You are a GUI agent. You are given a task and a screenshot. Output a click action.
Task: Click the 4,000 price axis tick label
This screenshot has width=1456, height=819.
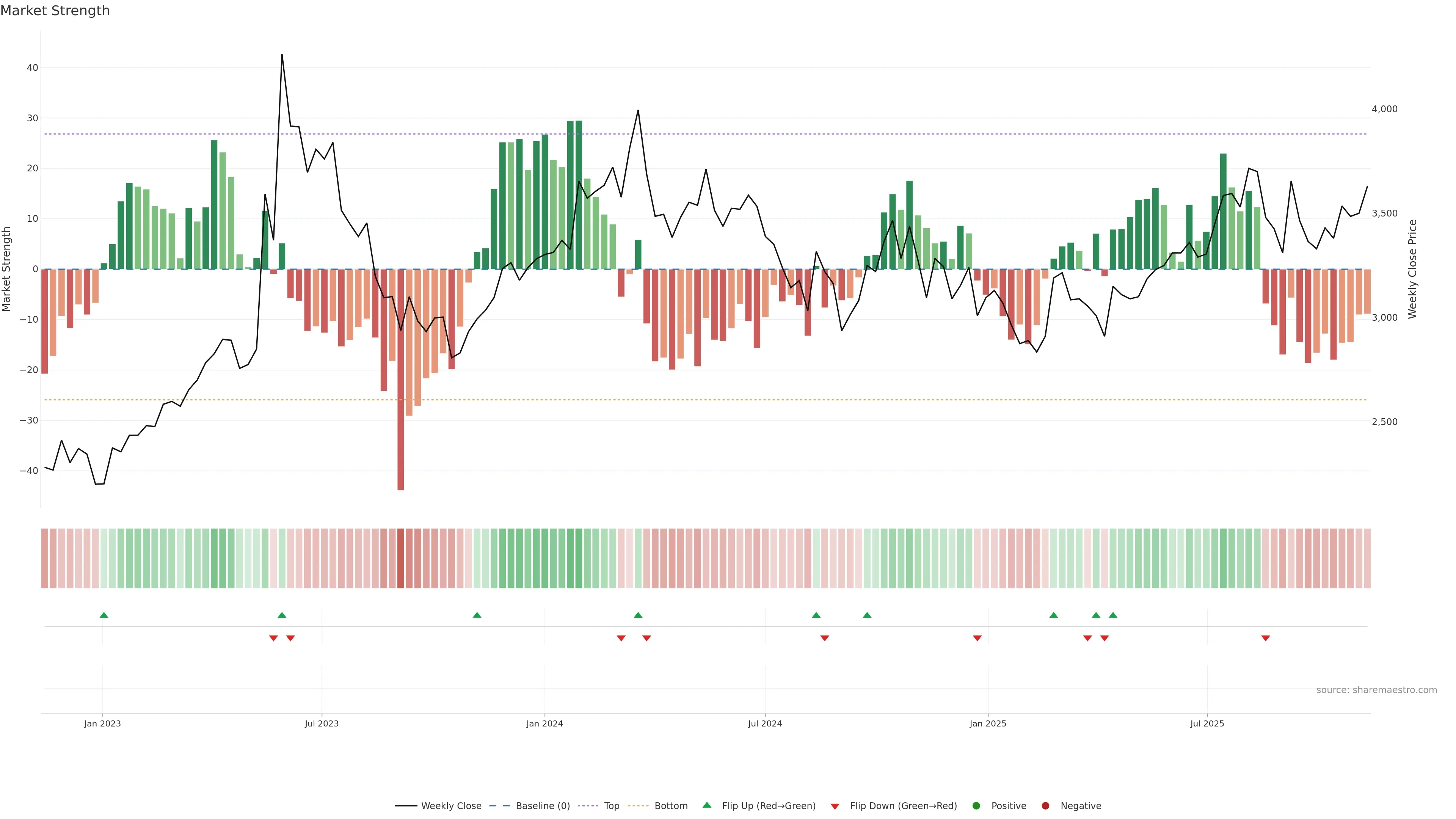tap(1384, 109)
